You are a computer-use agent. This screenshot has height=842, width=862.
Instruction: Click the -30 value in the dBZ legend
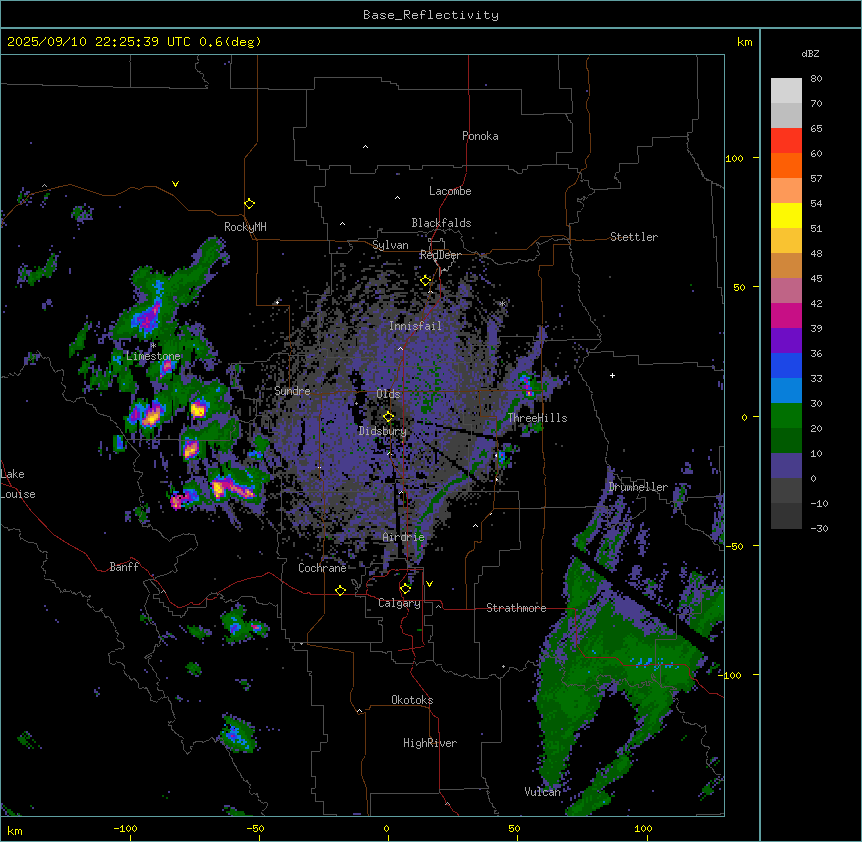click(x=819, y=528)
